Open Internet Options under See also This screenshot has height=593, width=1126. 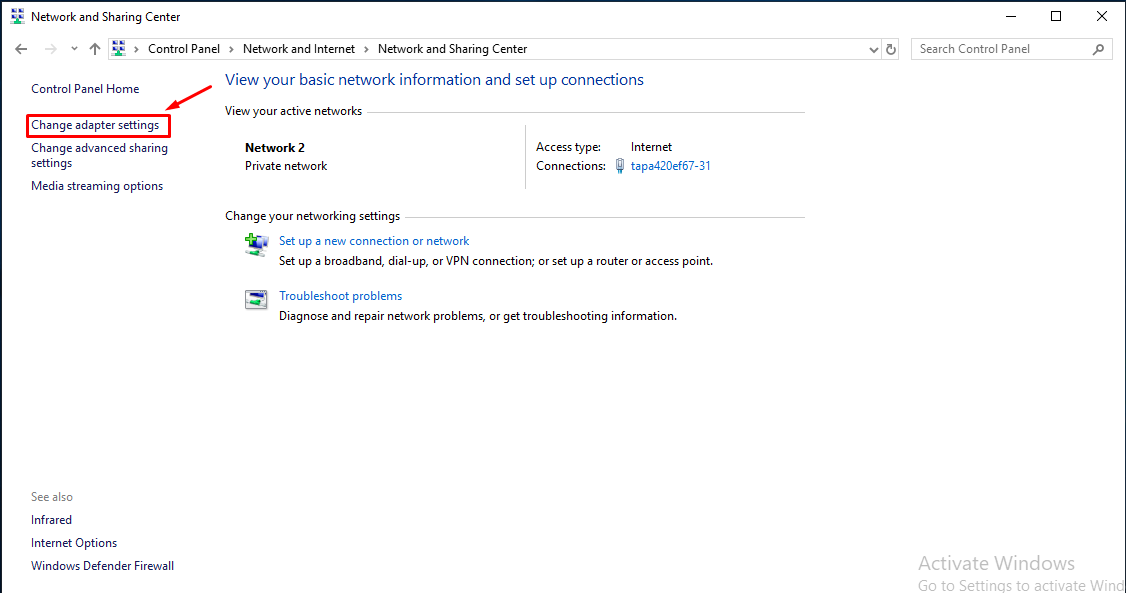(x=74, y=543)
